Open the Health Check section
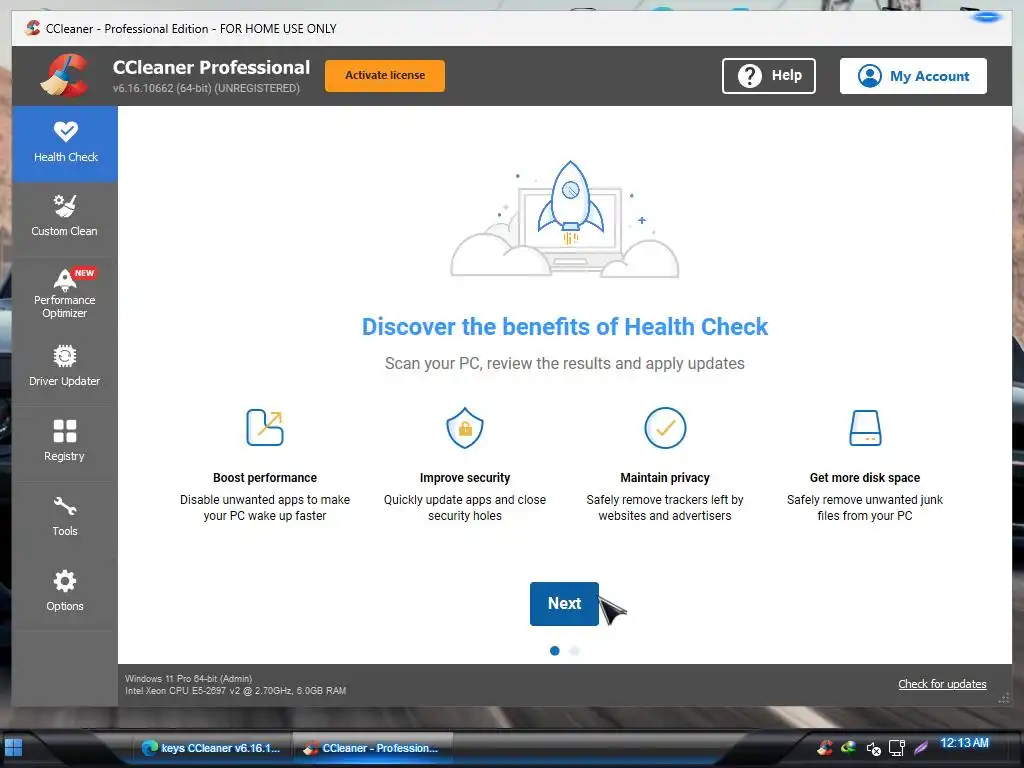This screenshot has height=768, width=1024. point(65,143)
